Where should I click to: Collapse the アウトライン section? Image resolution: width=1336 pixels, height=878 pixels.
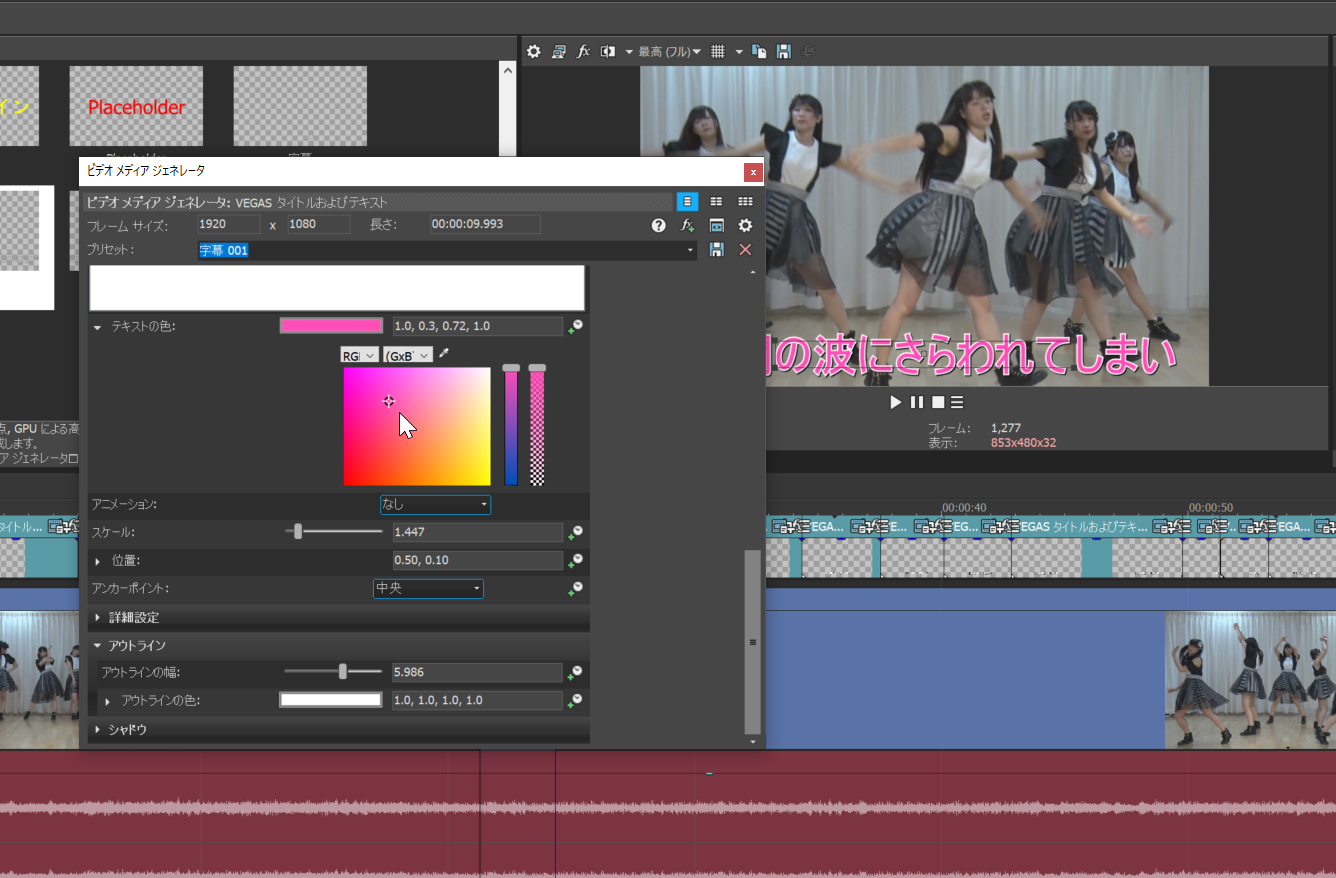pyautogui.click(x=97, y=646)
